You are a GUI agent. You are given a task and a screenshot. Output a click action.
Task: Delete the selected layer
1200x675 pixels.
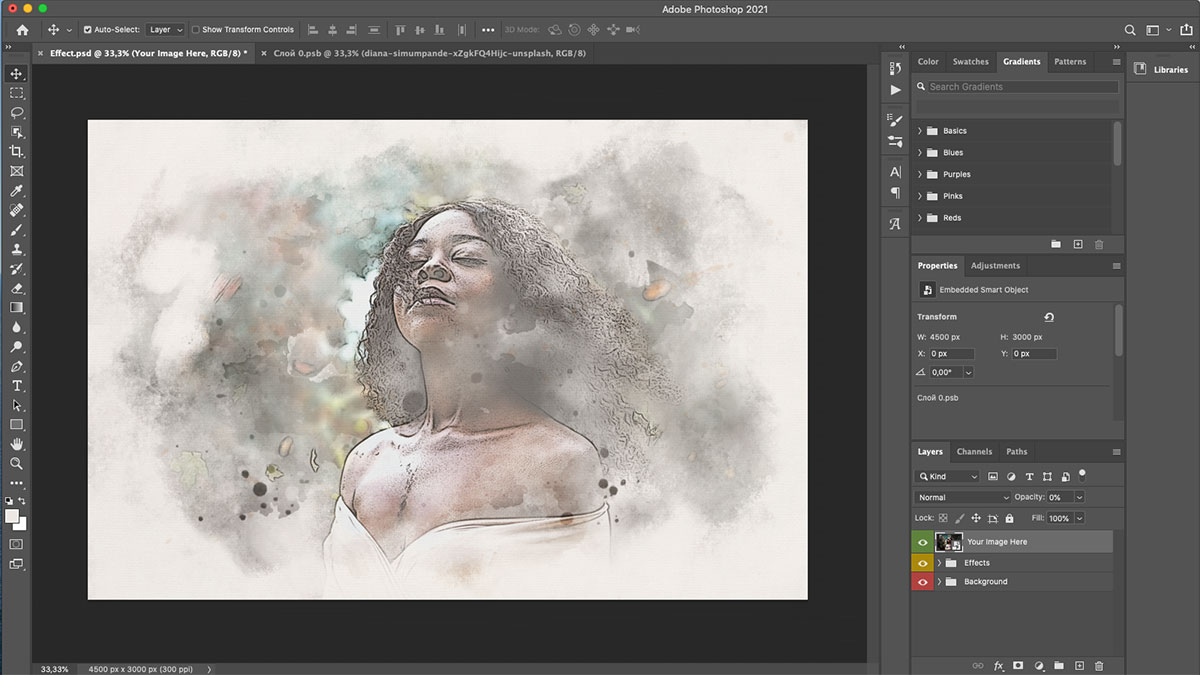[1099, 665]
